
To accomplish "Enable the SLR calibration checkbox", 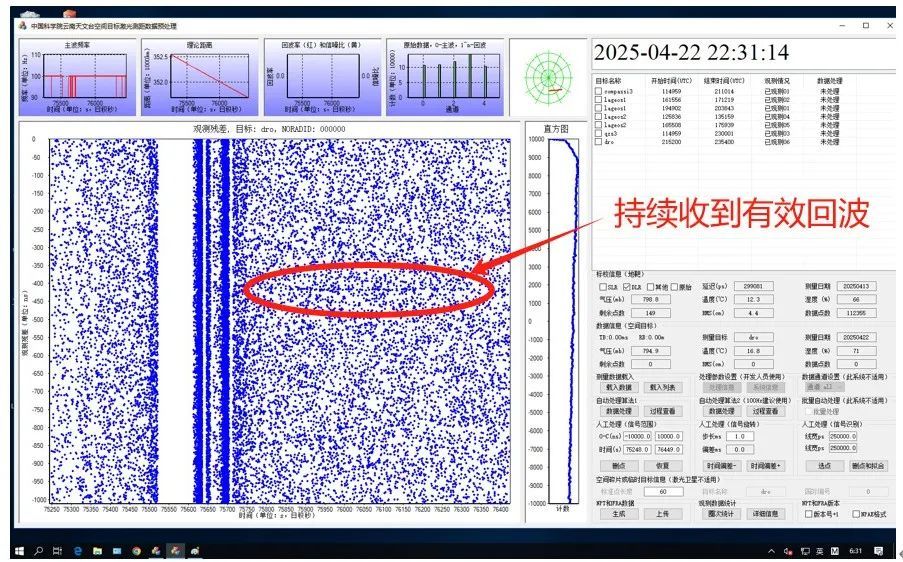I will [x=602, y=287].
